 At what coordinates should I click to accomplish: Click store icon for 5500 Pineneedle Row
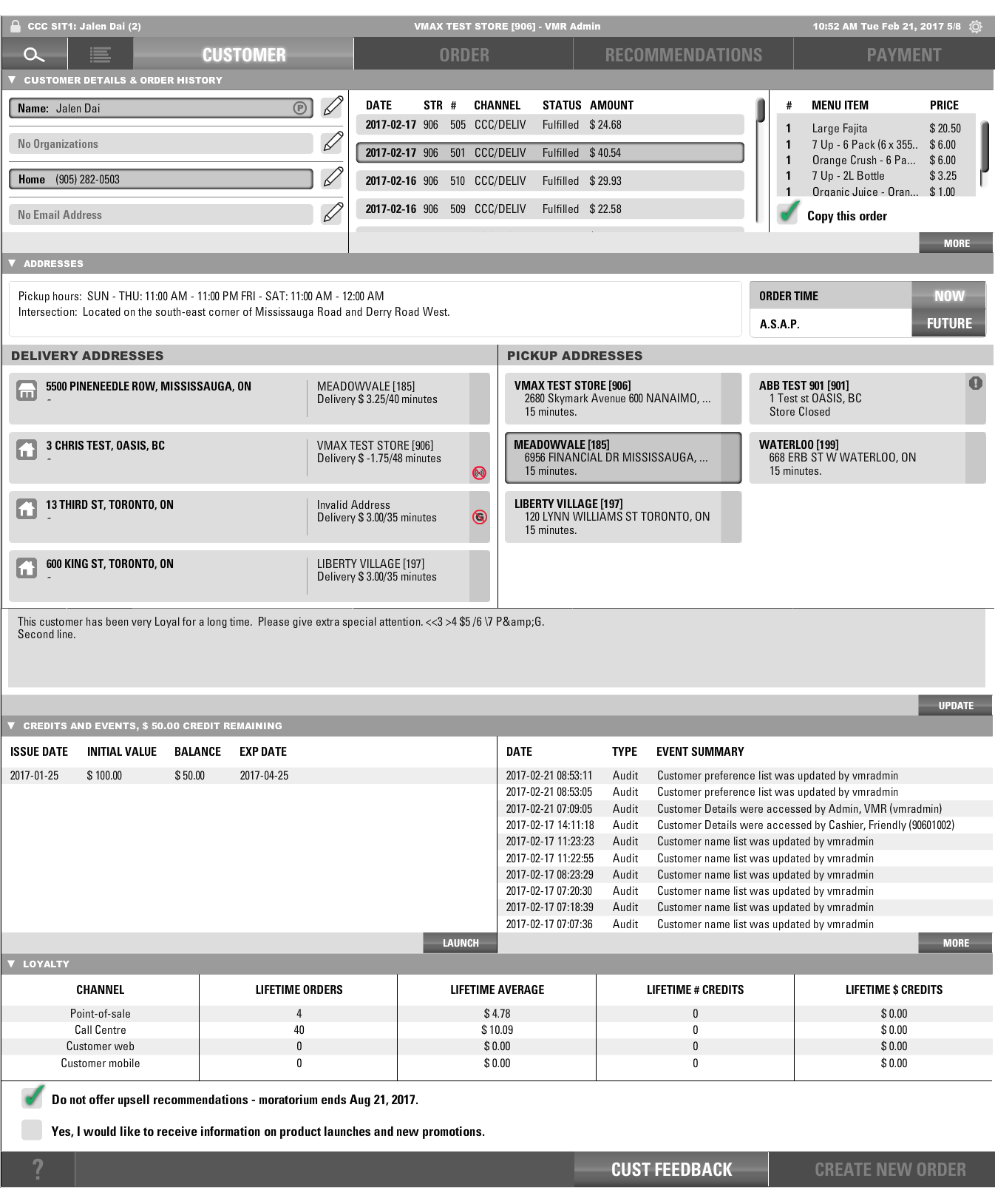(27, 390)
